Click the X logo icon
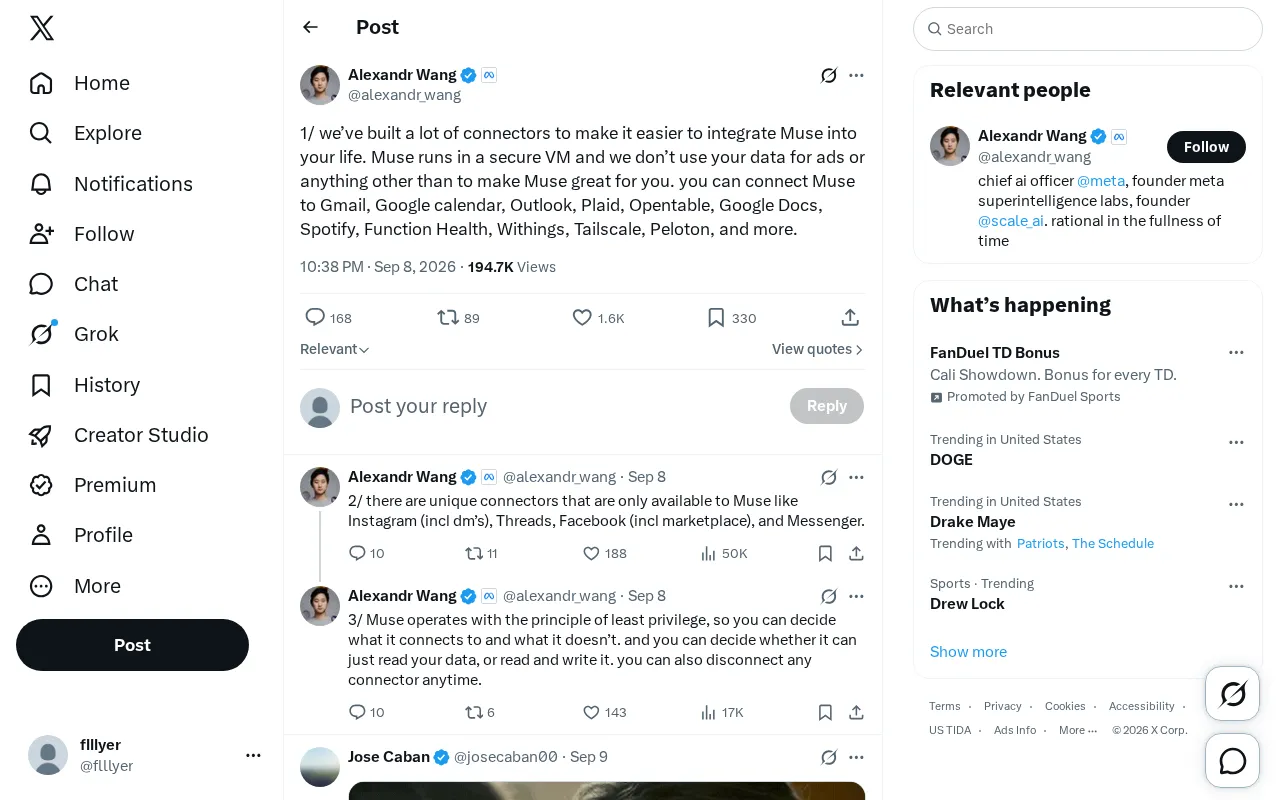This screenshot has height=800, width=1280. point(42,28)
